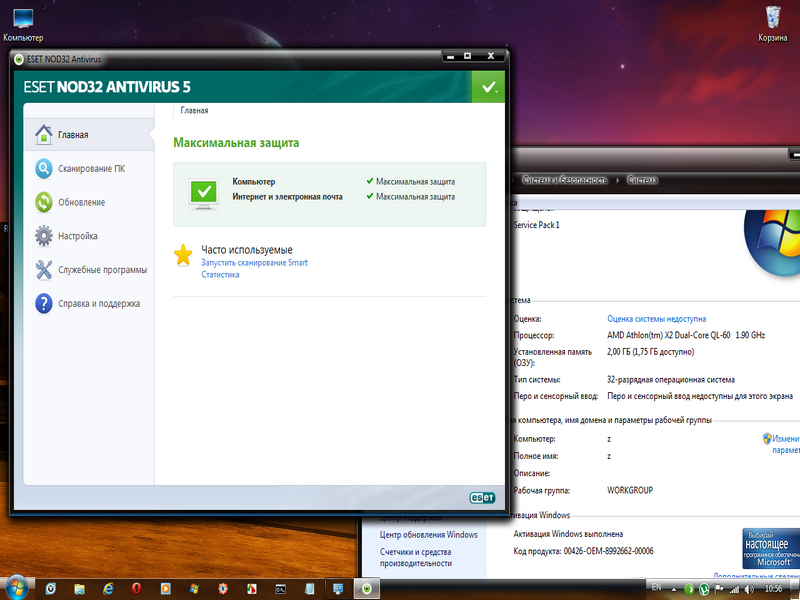Open the media player taskbar icon
This screenshot has height=600, width=800.
(165, 588)
